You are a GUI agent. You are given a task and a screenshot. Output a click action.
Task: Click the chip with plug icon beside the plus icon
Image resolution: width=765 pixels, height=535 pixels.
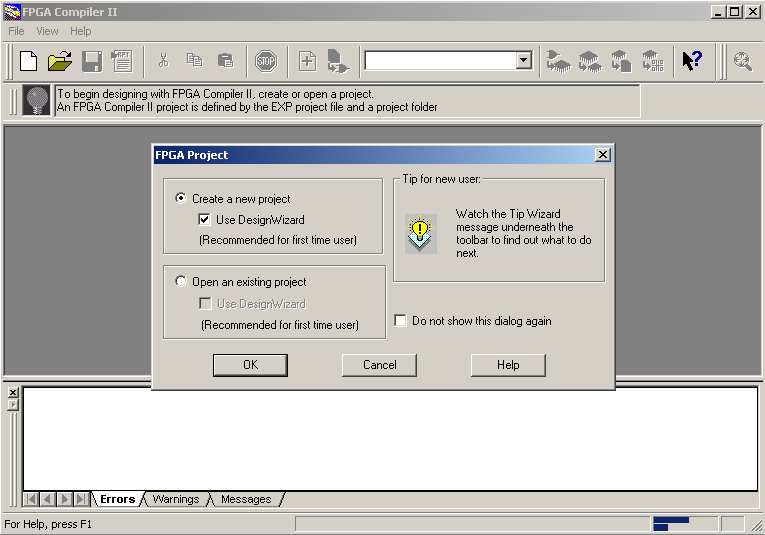tap(338, 61)
